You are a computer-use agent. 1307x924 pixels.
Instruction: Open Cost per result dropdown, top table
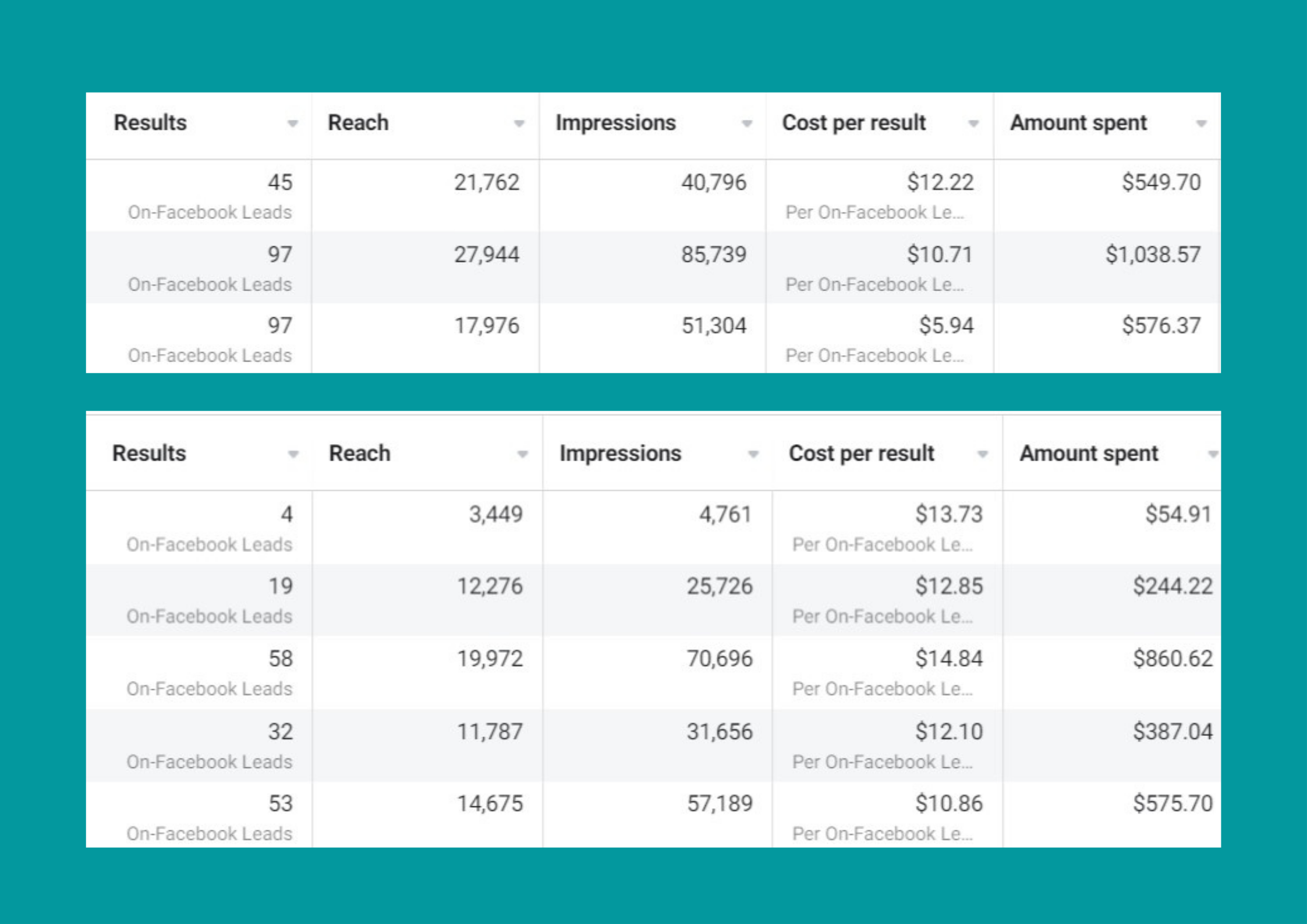973,123
